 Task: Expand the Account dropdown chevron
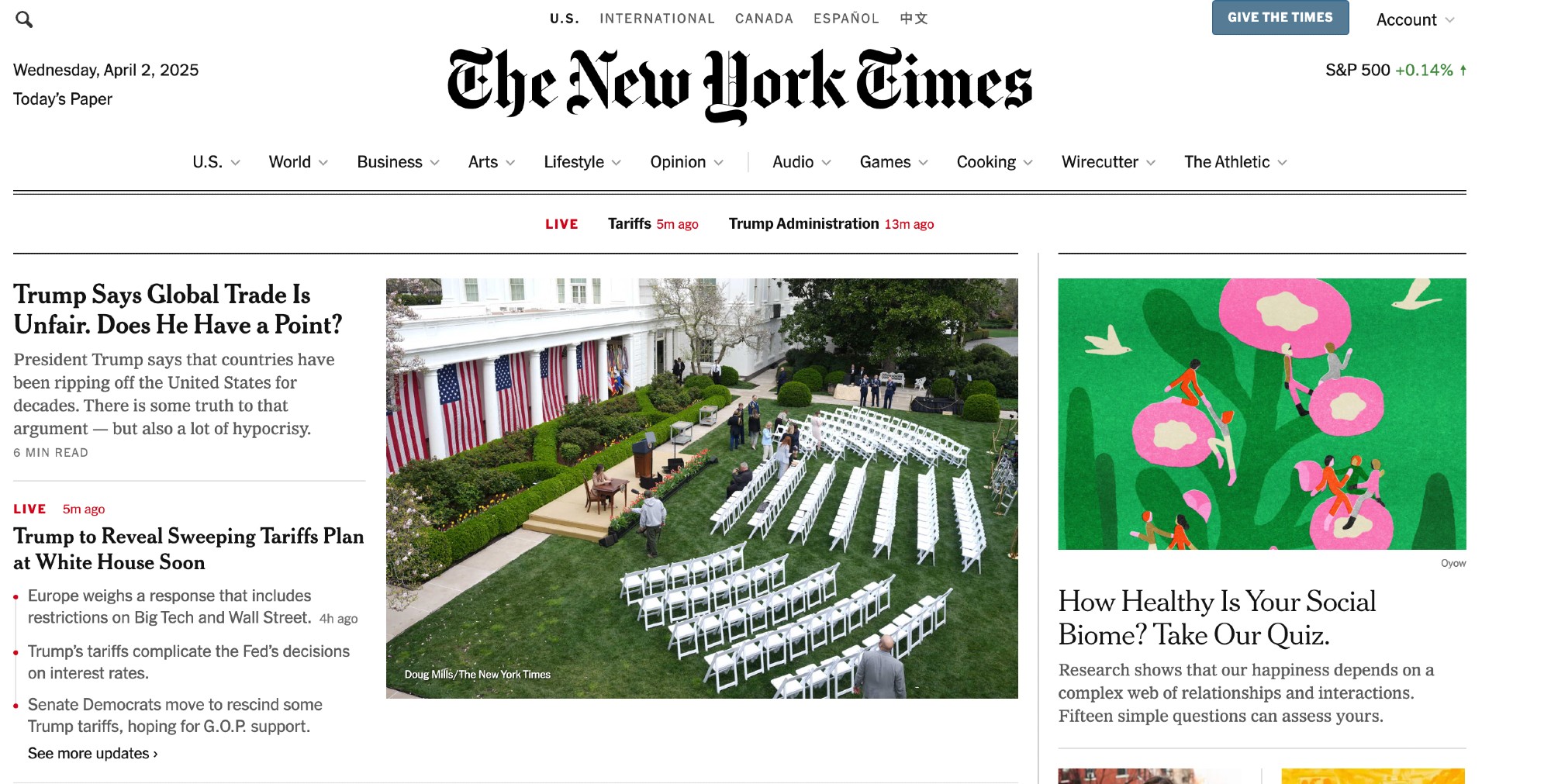click(1449, 20)
